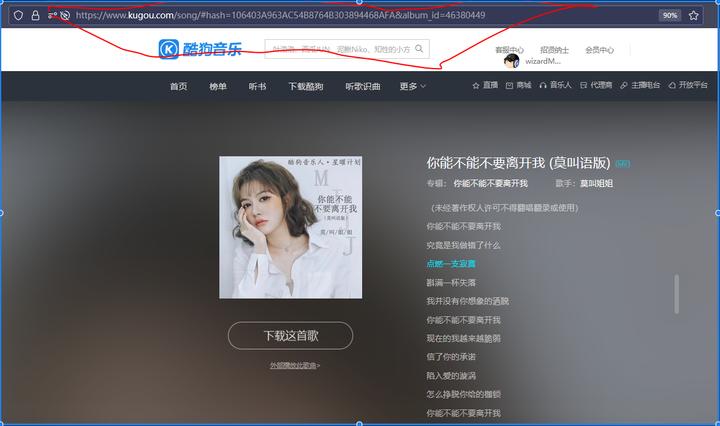
Task: Open the 开放平台 open platform link
Action: 688,85
